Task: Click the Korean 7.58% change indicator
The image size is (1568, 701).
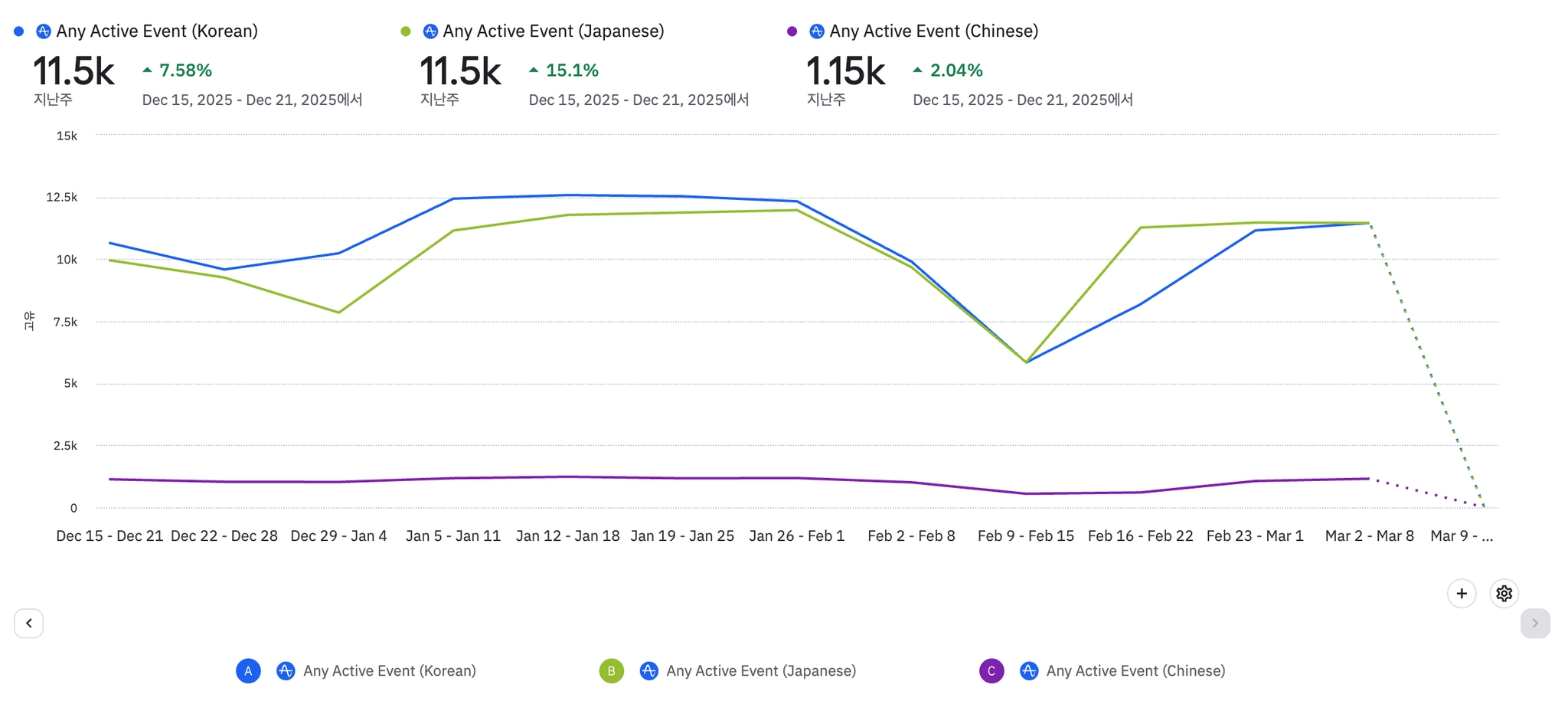Action: tap(178, 70)
